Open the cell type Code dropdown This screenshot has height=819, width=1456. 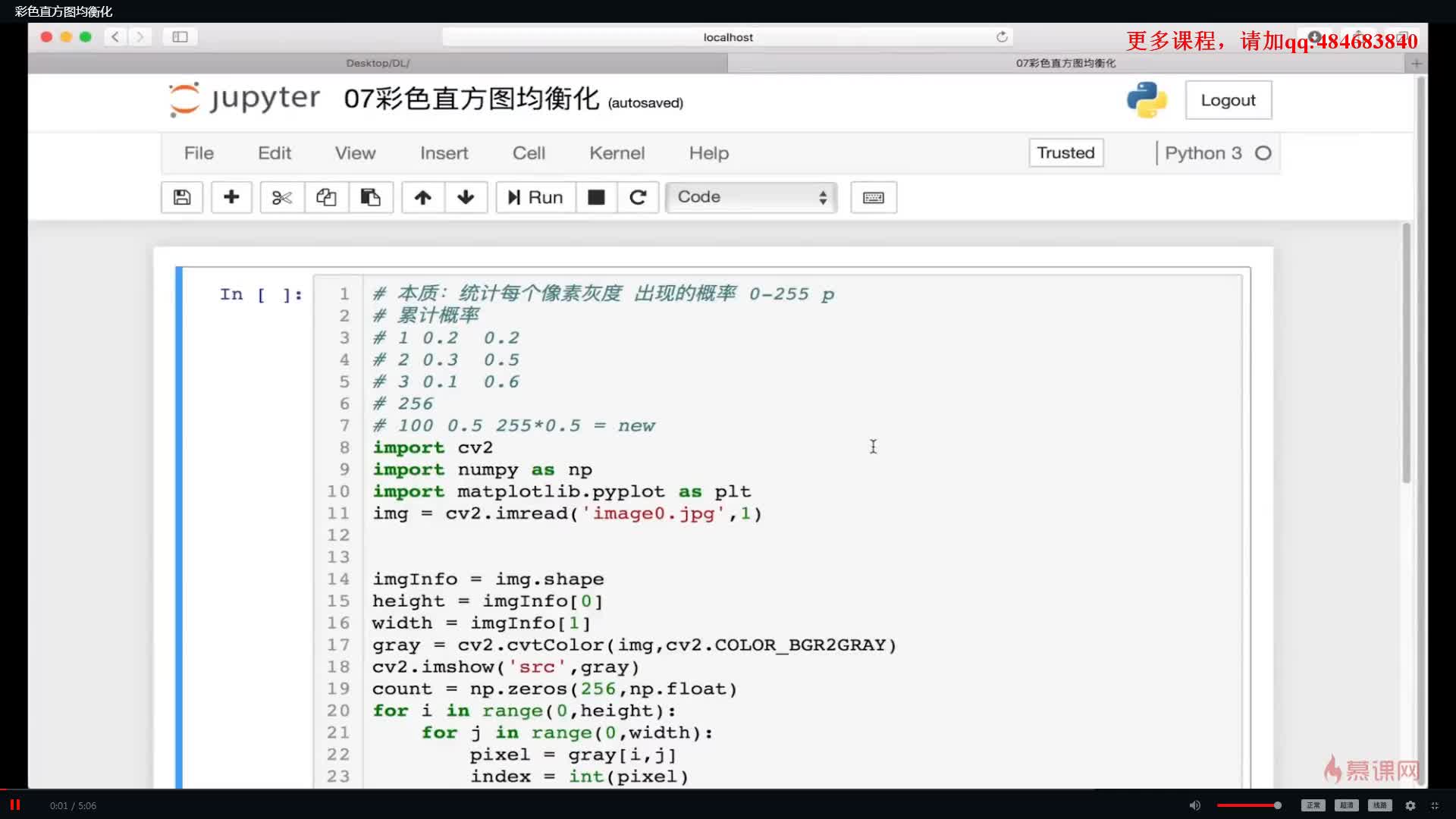[752, 197]
